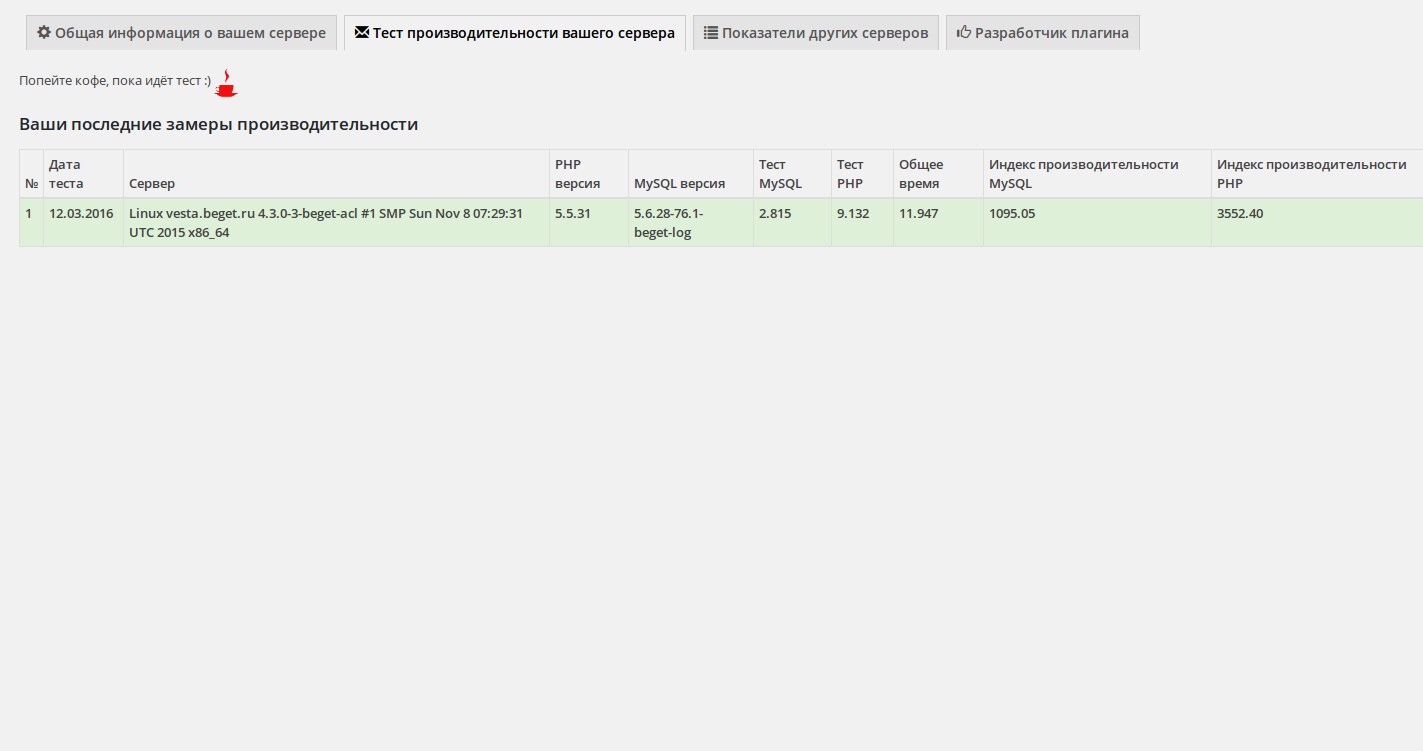
Task: Click the Индекс производительности PHP column header
Action: [x=1311, y=174]
